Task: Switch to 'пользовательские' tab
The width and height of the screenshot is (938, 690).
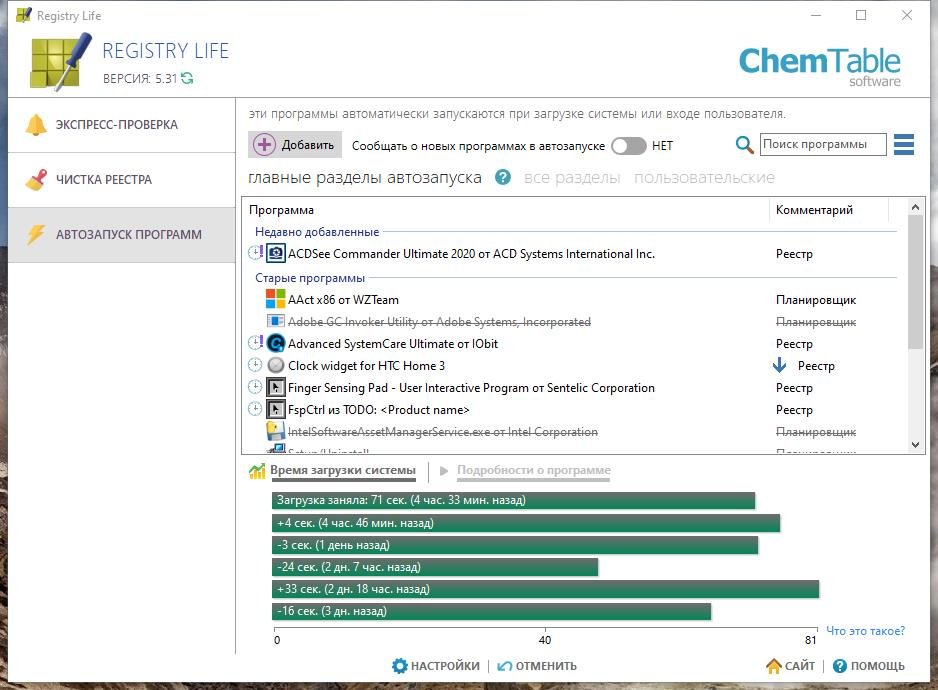Action: click(x=704, y=178)
